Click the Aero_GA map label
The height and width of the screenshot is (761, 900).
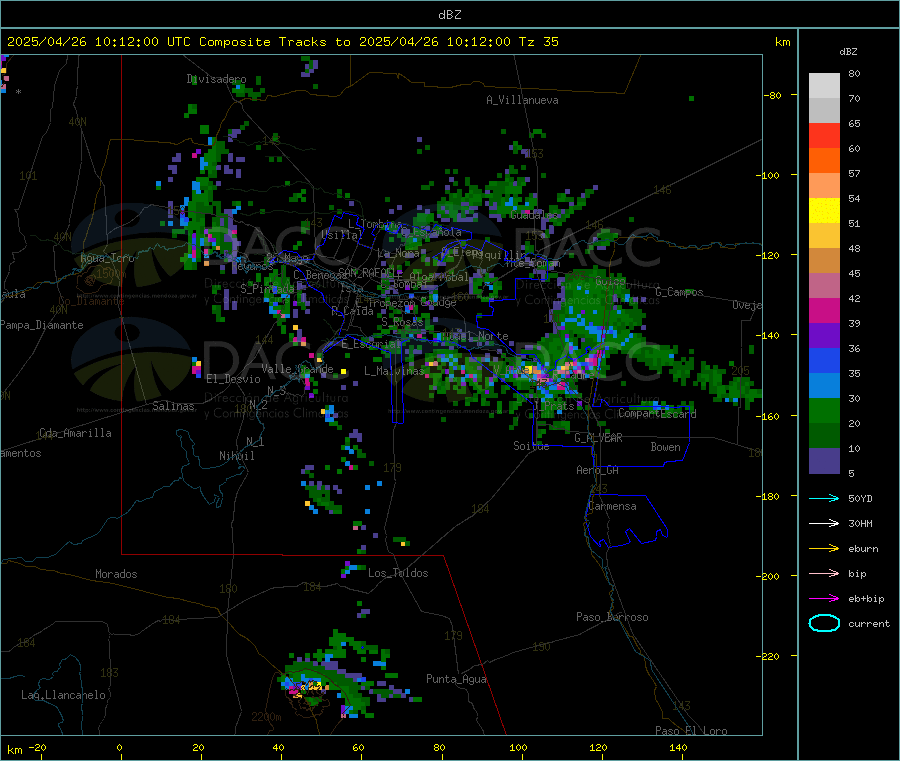[597, 470]
